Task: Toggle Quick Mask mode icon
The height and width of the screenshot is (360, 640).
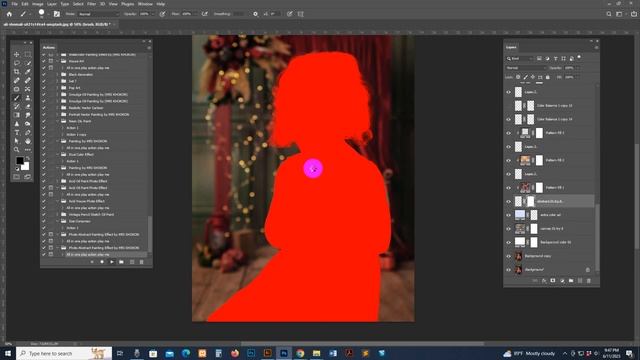Action: (x=16, y=177)
